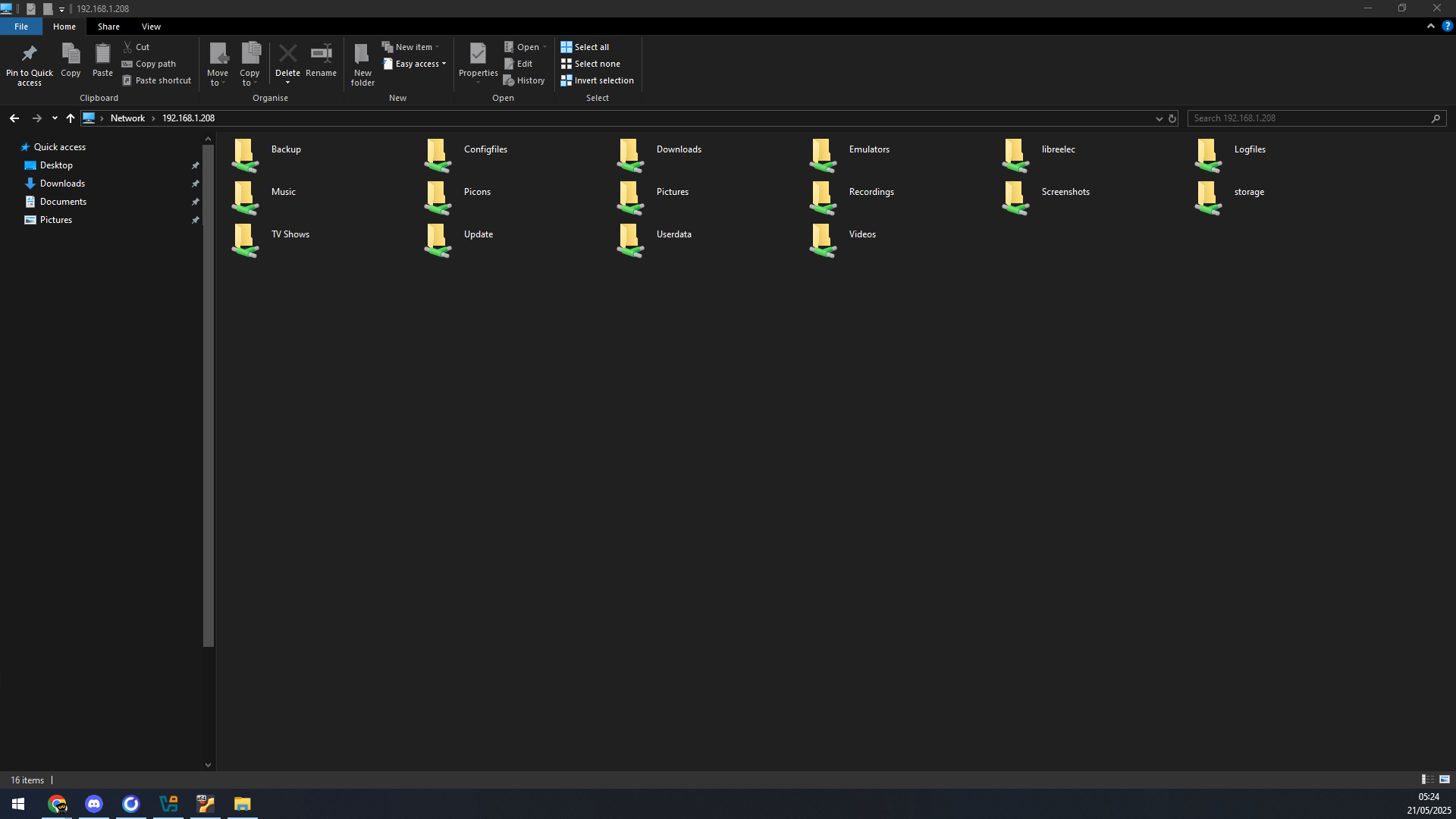The height and width of the screenshot is (819, 1456).
Task: Collapse the ribbon with the chevron
Action: (x=1431, y=26)
